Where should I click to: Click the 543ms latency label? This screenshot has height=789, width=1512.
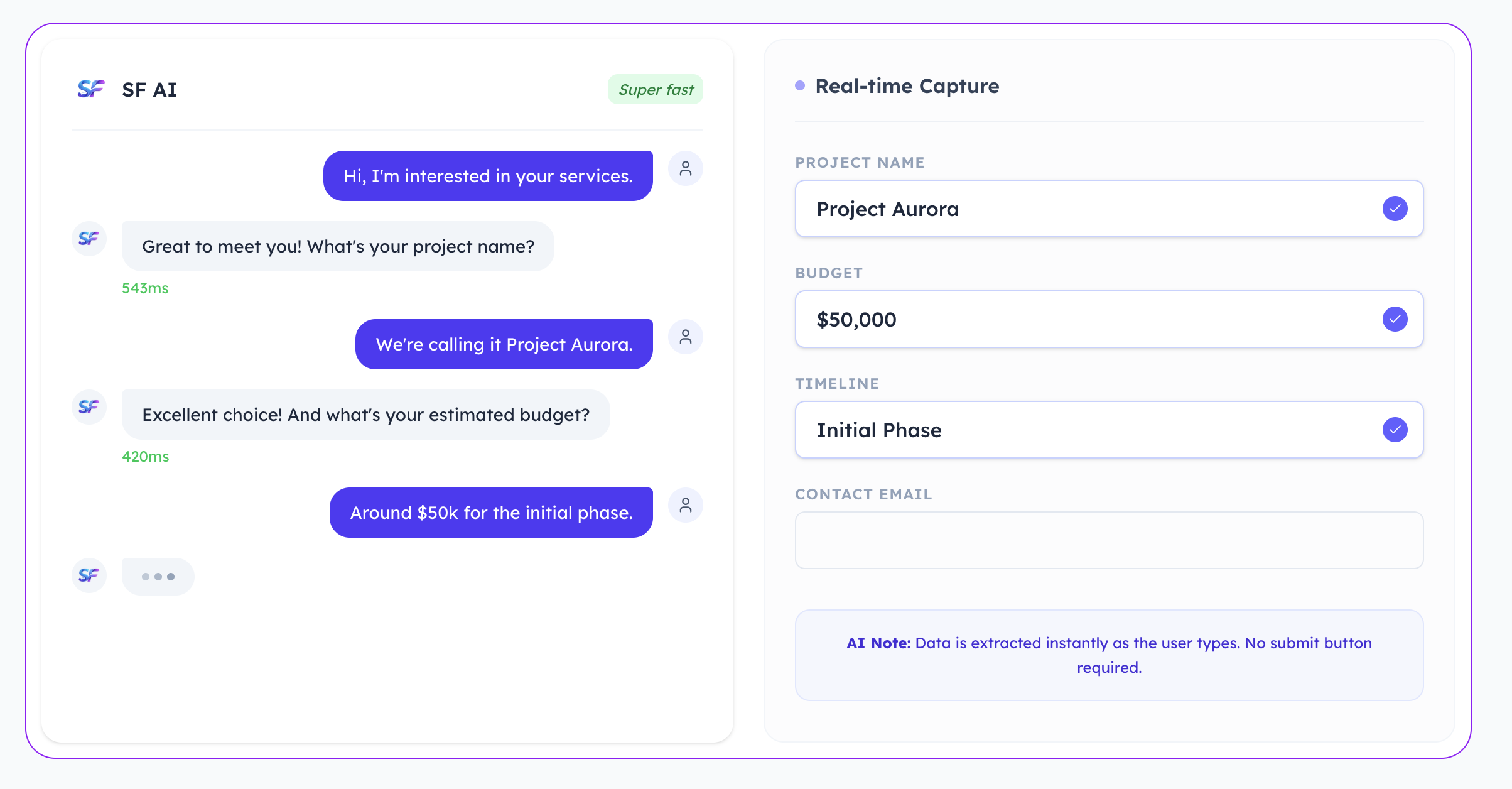pos(144,288)
